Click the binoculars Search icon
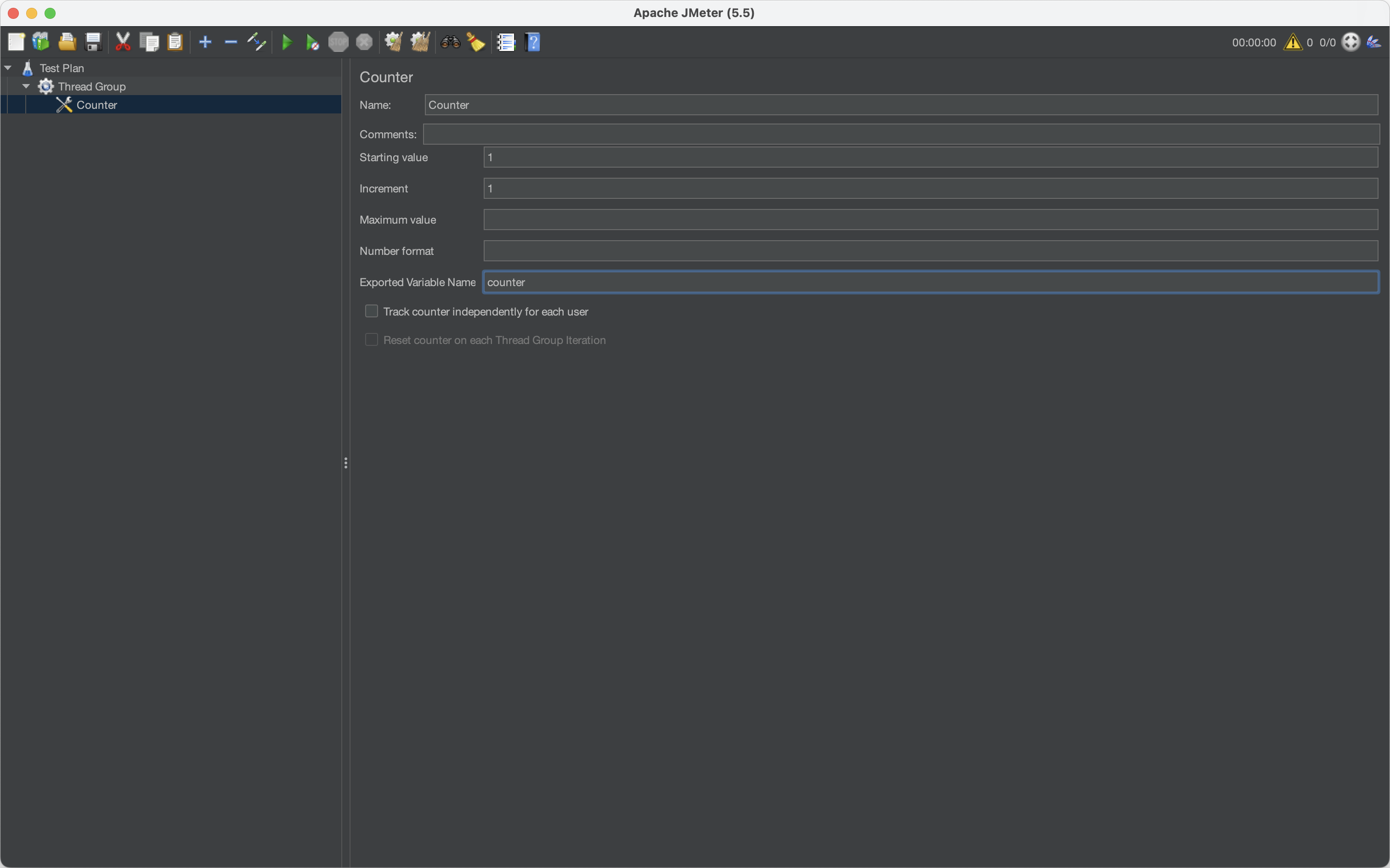Image resolution: width=1390 pixels, height=868 pixels. click(451, 42)
